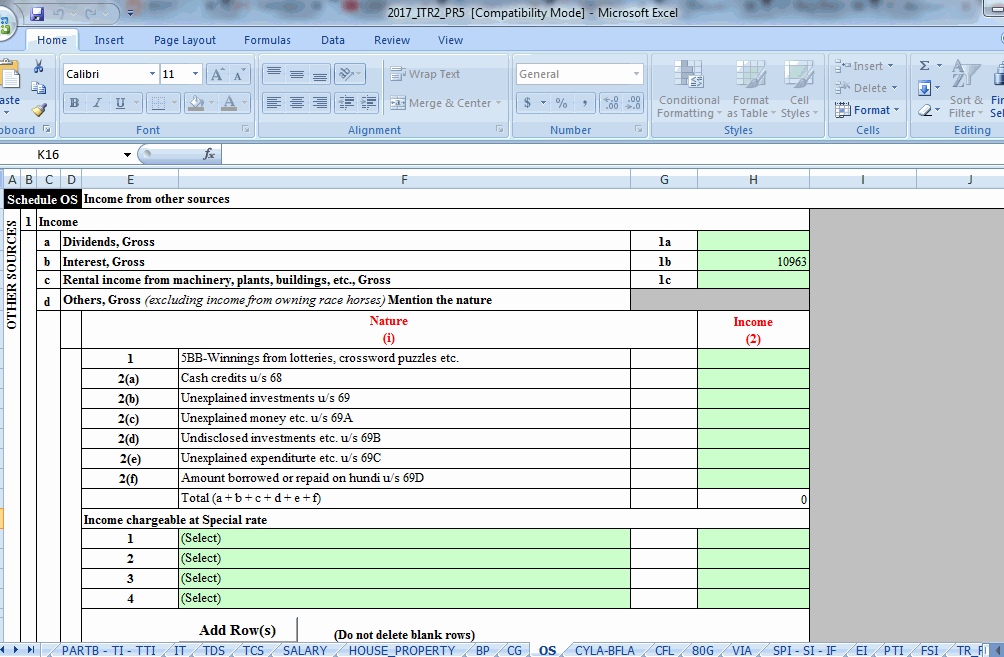
Task: Click the Fill down icon
Action: point(924,88)
